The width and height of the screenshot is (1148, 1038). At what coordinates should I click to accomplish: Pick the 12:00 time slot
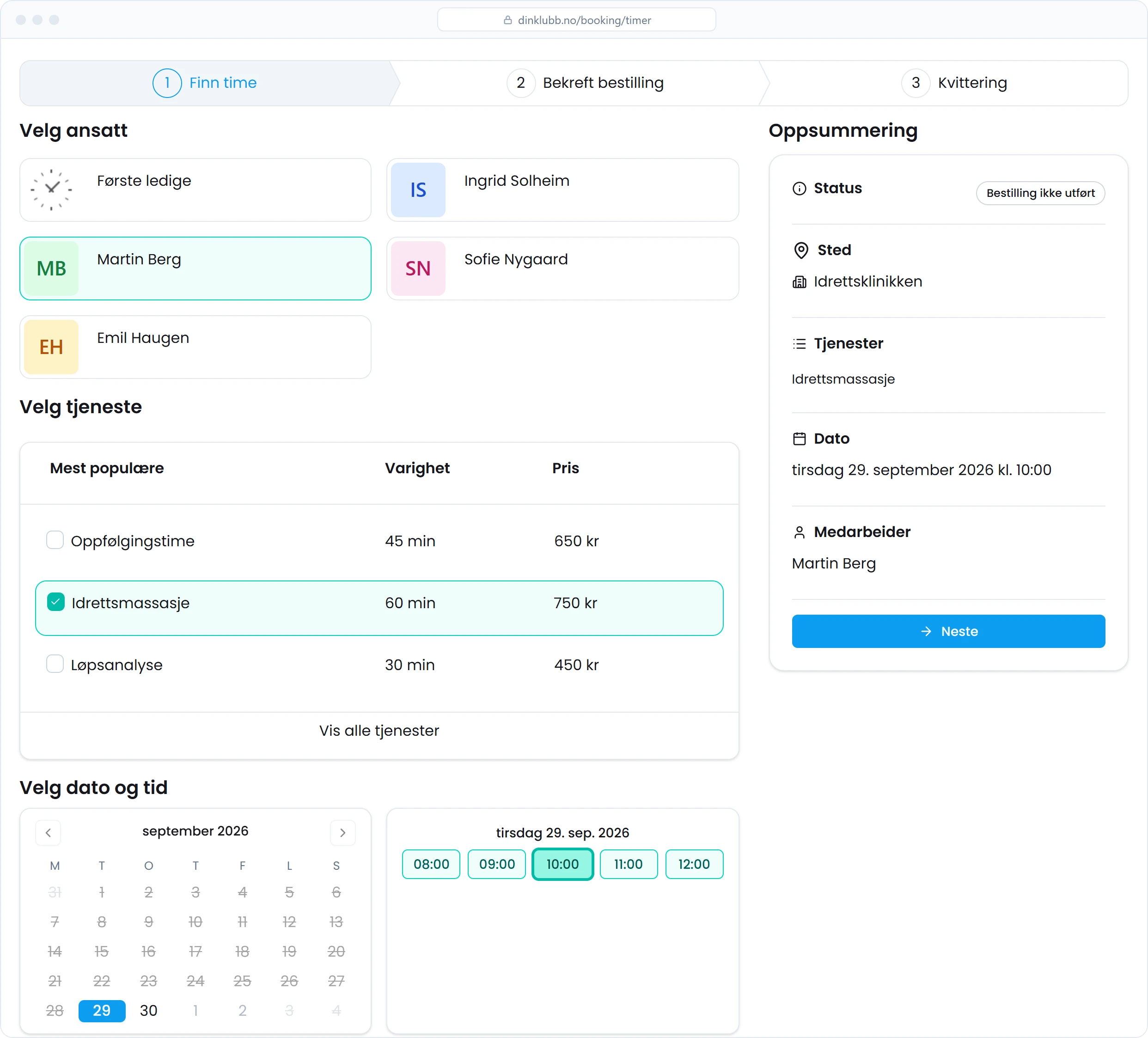tap(694, 864)
